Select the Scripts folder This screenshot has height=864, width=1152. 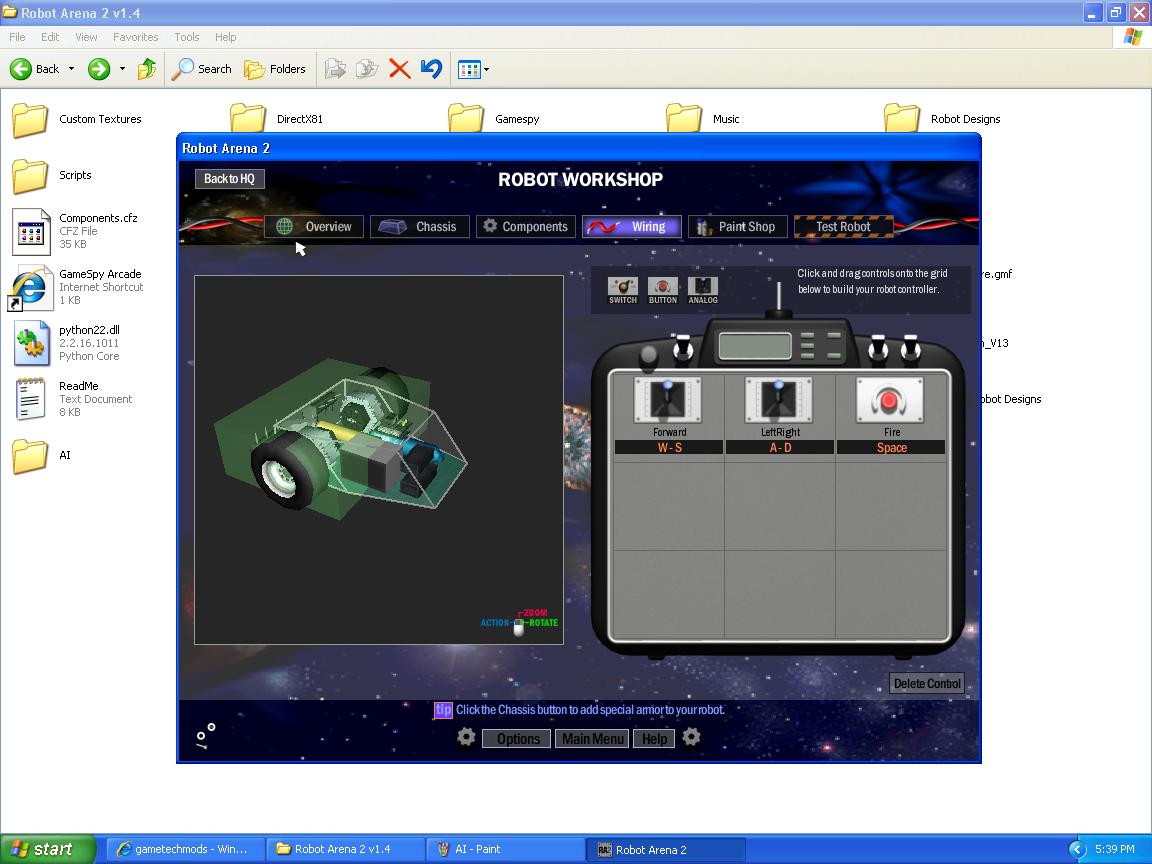(51, 176)
